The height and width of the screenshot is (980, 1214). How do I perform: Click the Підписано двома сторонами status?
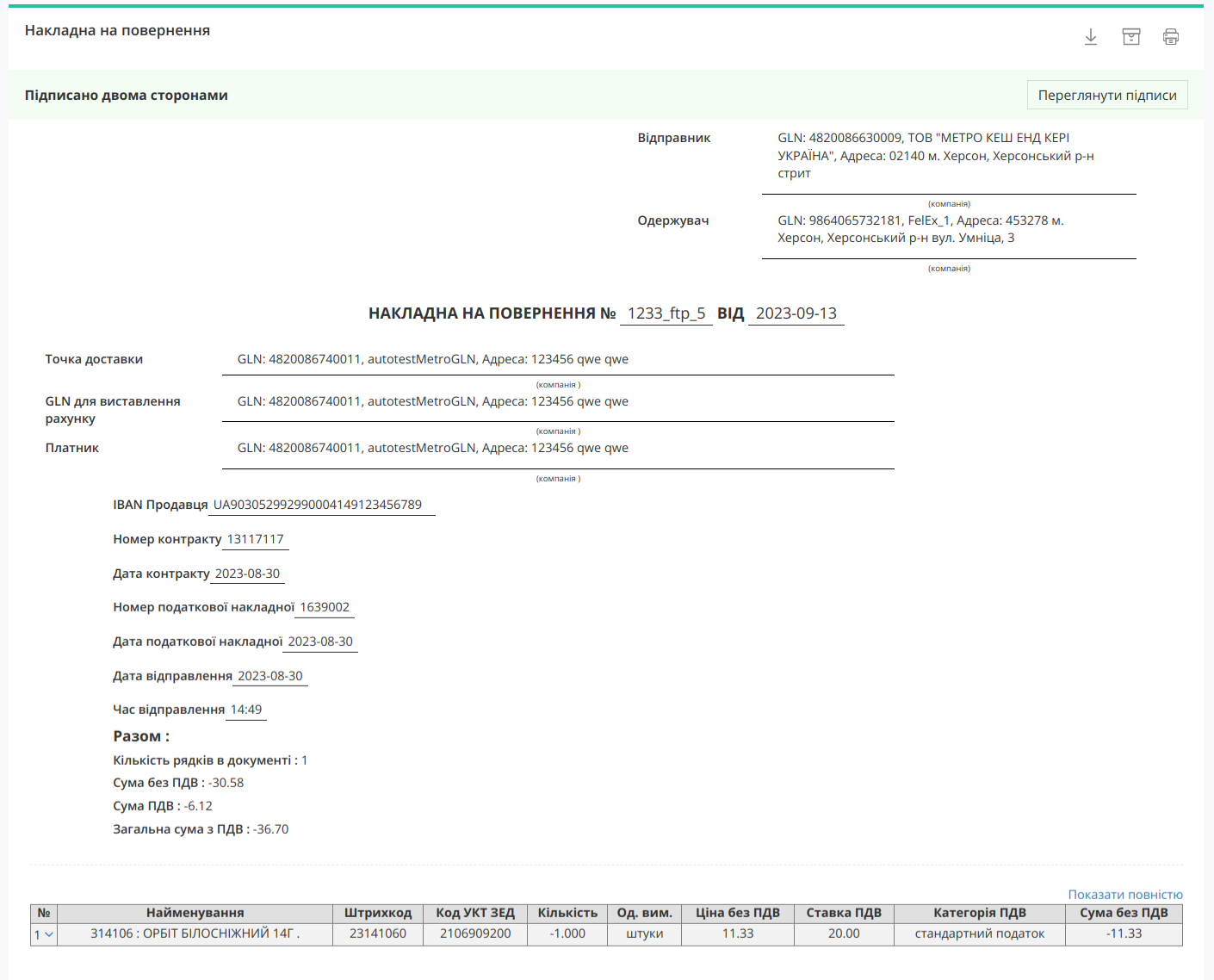pyautogui.click(x=127, y=96)
